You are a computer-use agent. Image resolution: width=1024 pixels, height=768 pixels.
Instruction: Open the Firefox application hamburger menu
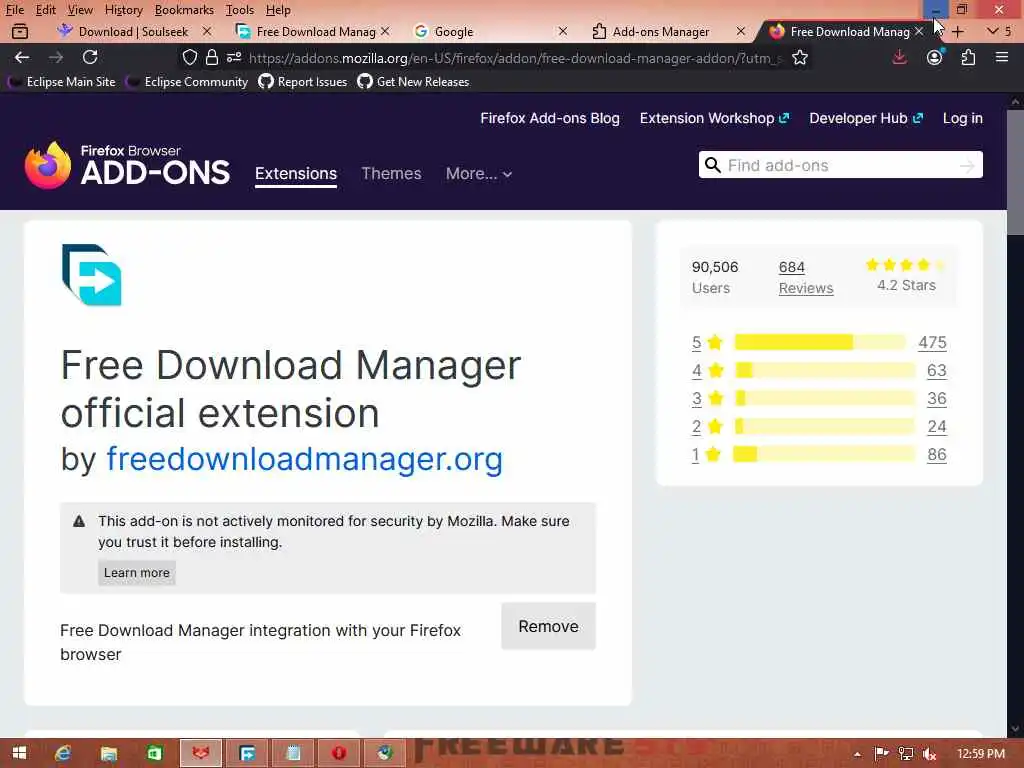[1002, 57]
